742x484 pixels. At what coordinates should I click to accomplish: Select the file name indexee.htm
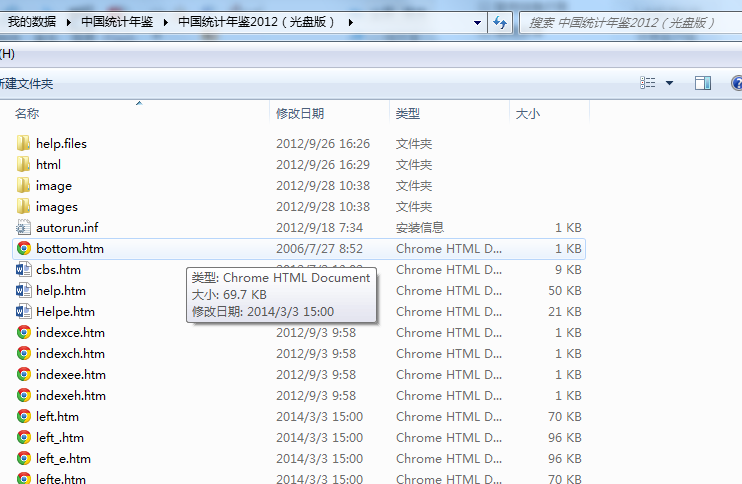(71, 374)
